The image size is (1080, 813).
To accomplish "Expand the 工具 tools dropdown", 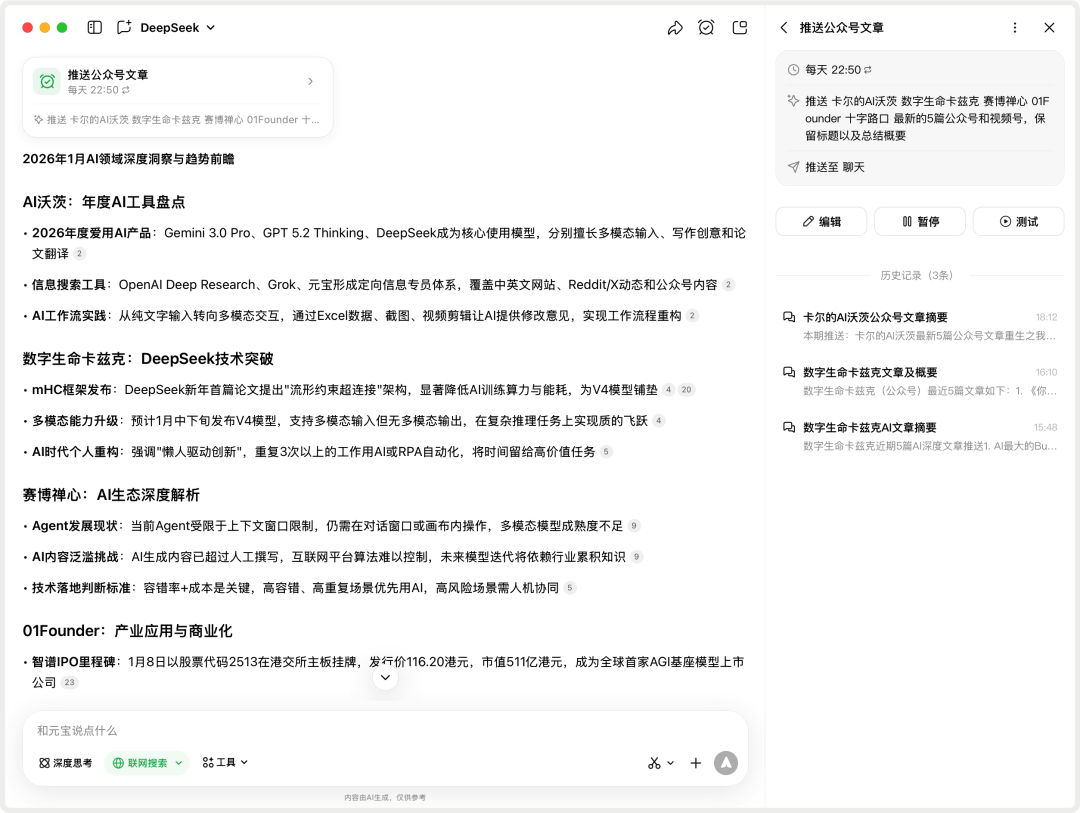I will point(224,762).
